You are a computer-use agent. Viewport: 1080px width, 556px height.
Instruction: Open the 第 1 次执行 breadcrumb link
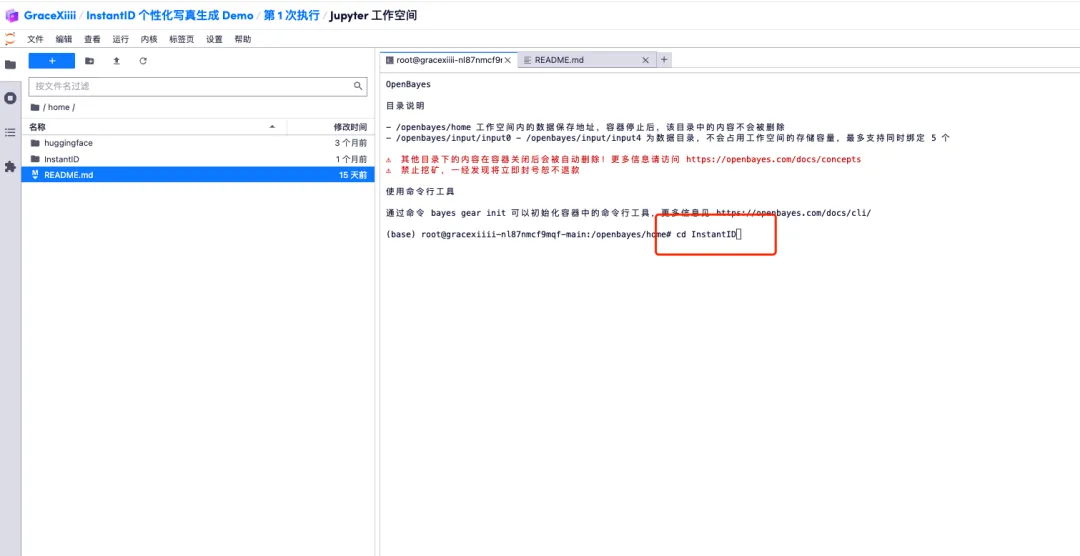click(291, 15)
